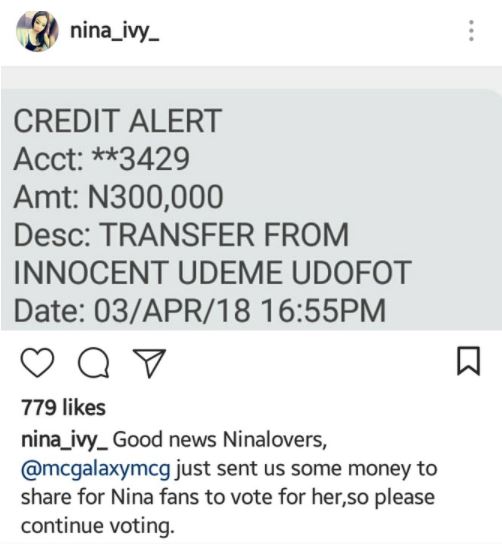502x544 pixels.
Task: Tap caption text Good news Ninalovers
Action: (220, 440)
